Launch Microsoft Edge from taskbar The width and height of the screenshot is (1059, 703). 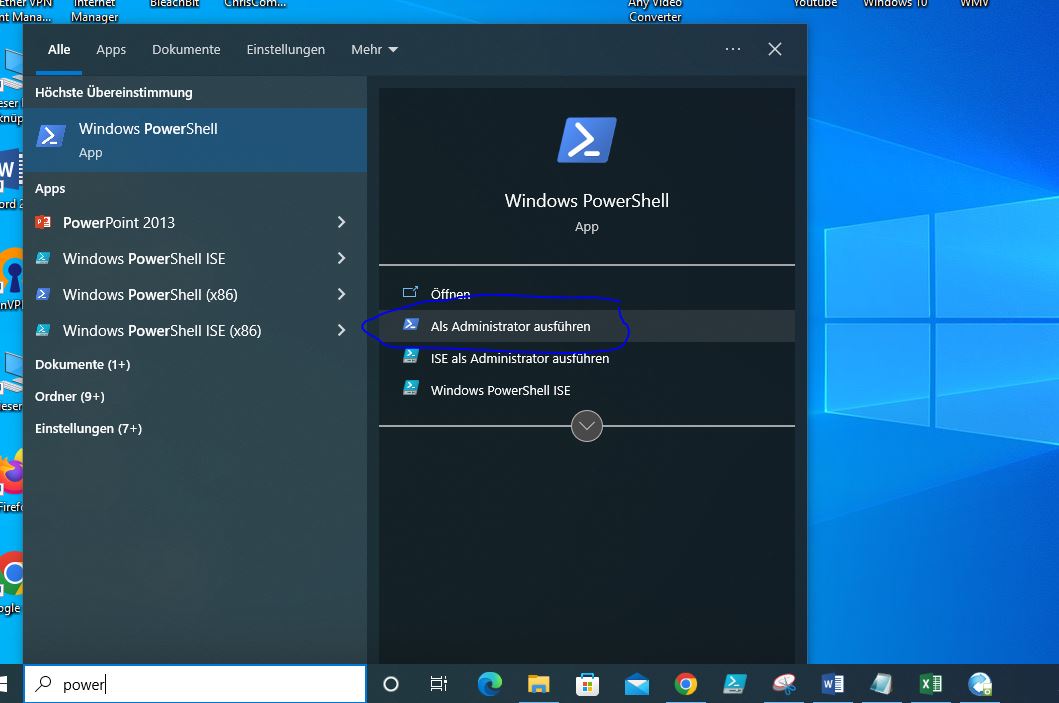point(490,684)
